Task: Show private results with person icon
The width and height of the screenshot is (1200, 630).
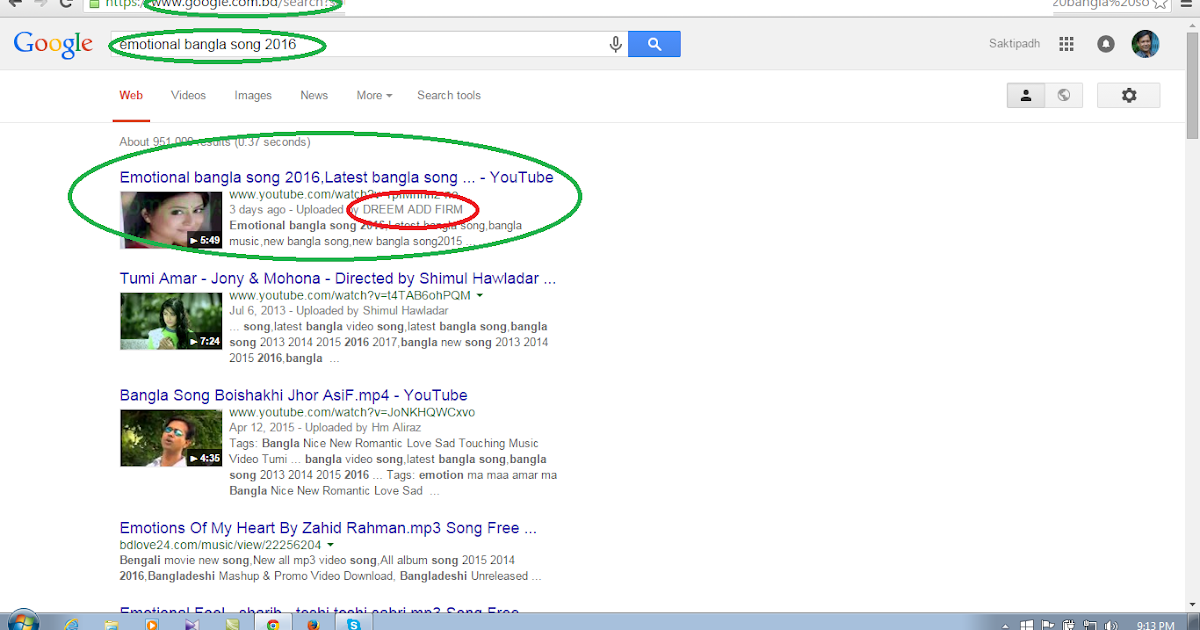Action: (x=1025, y=95)
